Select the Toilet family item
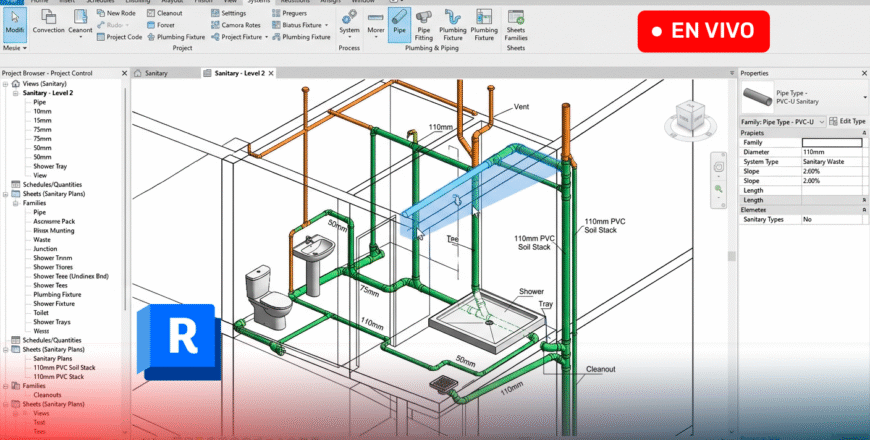Viewport: 870px width, 440px height. click(x=41, y=312)
